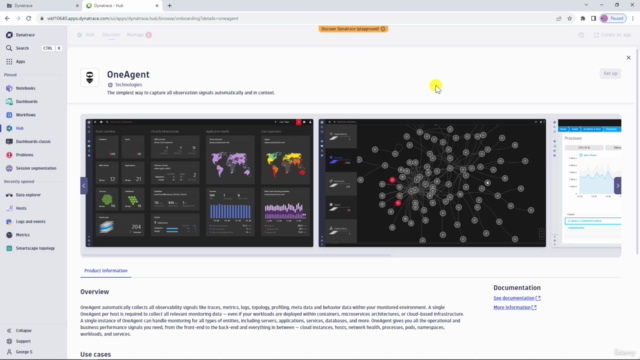The height and width of the screenshot is (360, 640).
Task: Click the OneAgent app logo
Action: (90, 77)
